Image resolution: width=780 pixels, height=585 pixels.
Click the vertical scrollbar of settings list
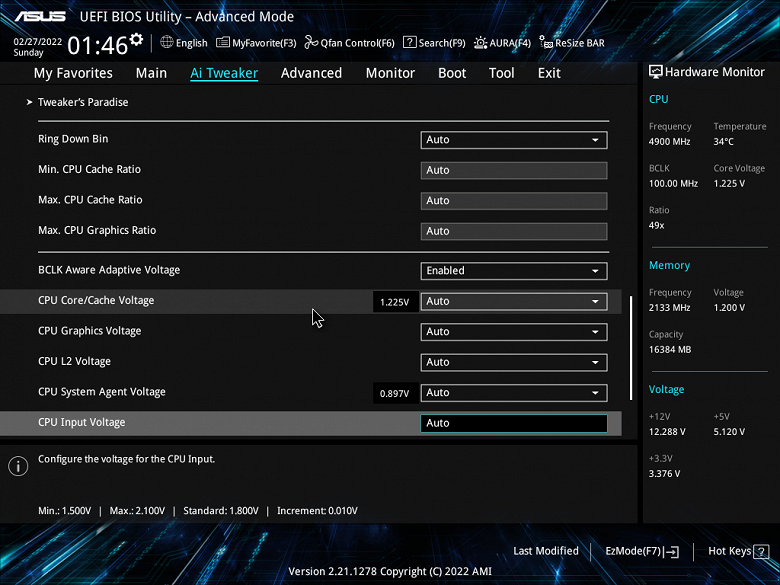click(x=631, y=348)
